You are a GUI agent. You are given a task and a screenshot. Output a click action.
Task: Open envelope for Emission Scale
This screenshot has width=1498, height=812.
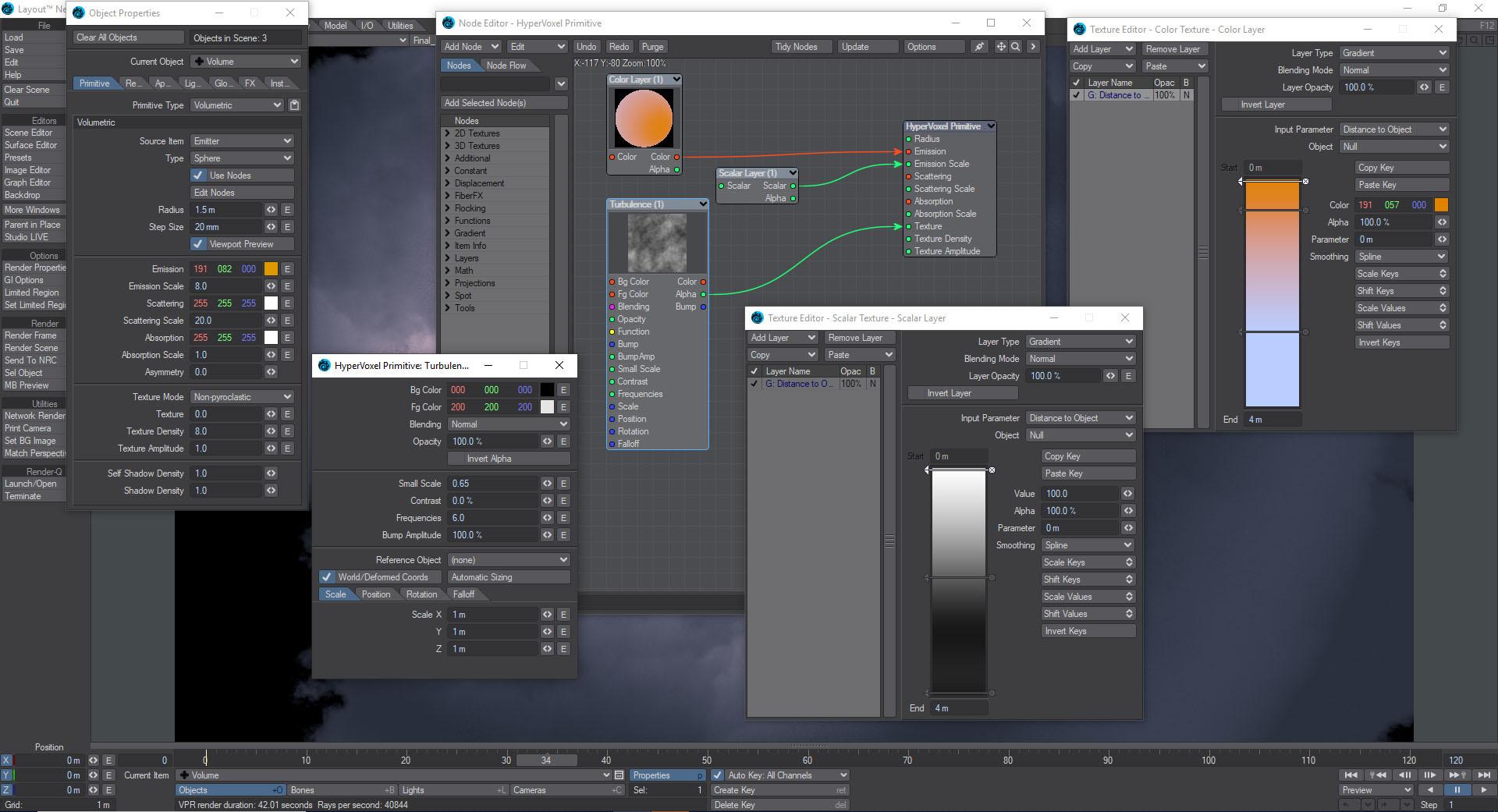point(287,286)
